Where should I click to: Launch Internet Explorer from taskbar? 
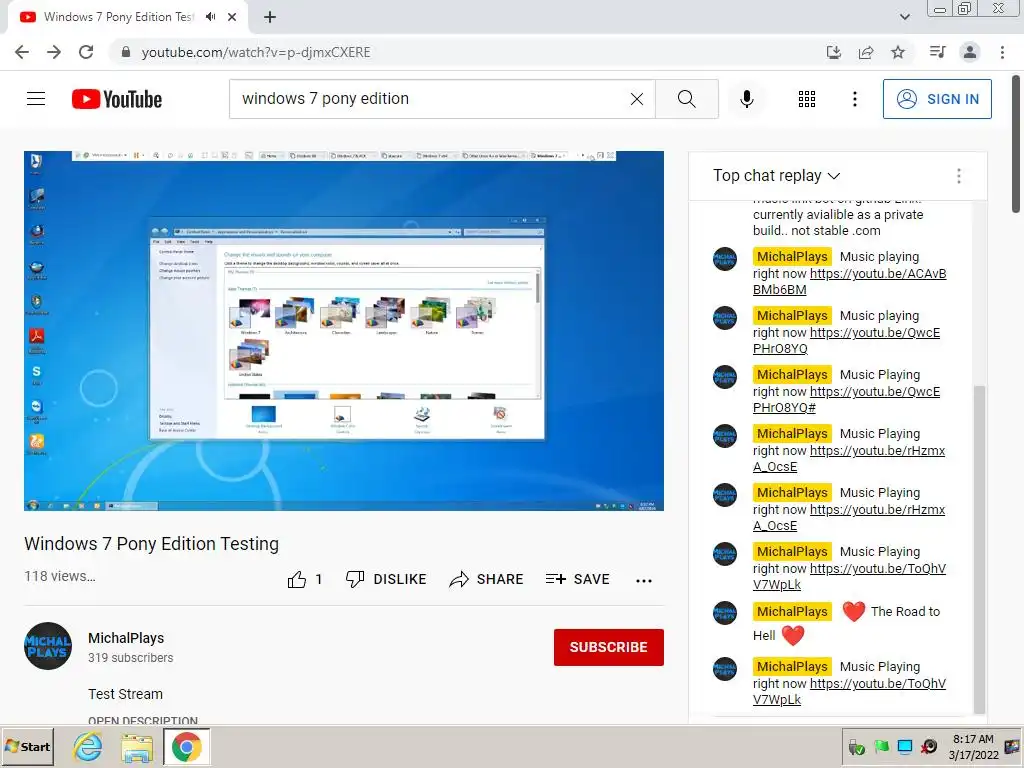pos(88,746)
